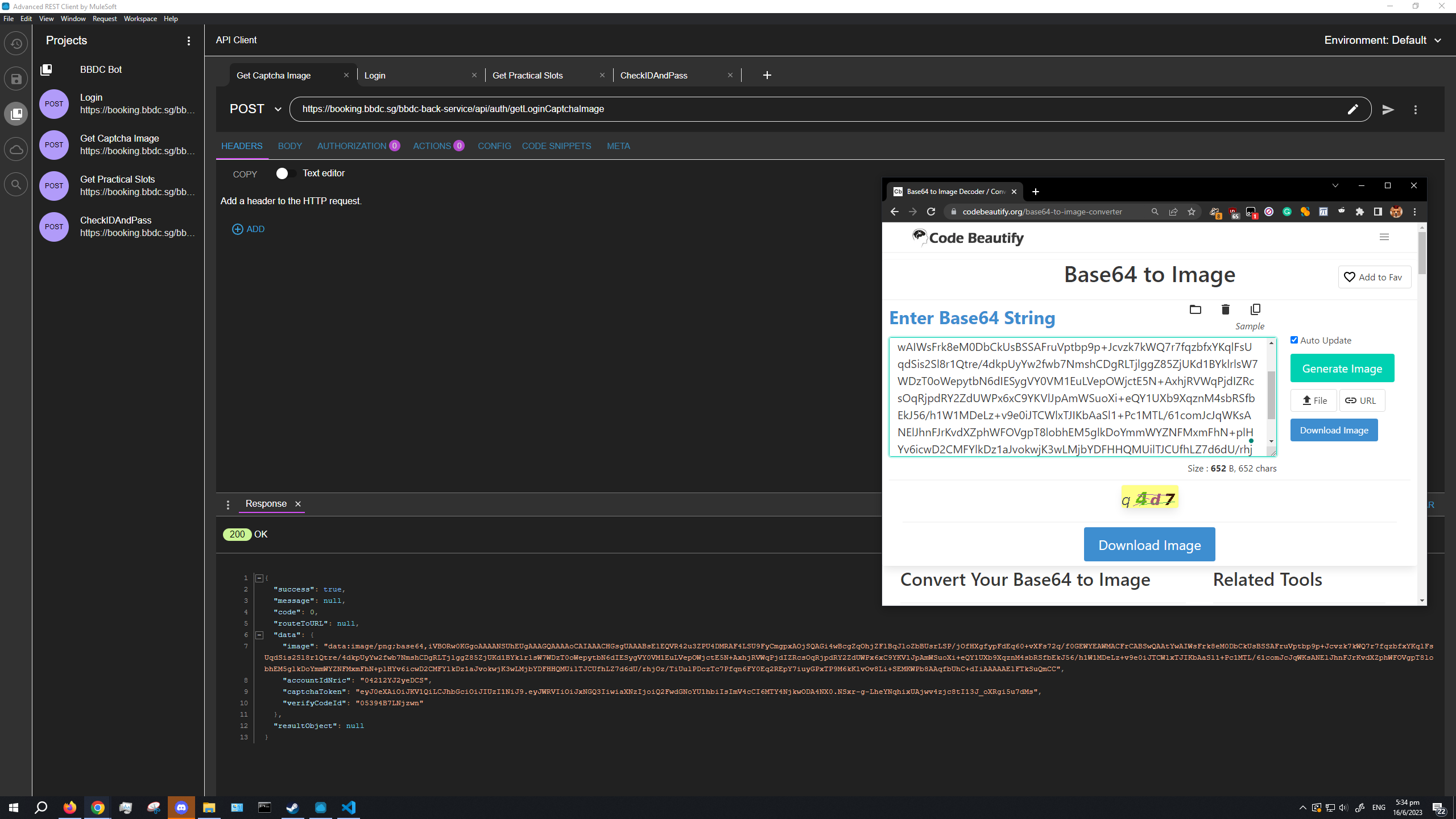Screen dimensions: 1456x819
Task: Open the search icon in the sidebar
Action: point(16,184)
